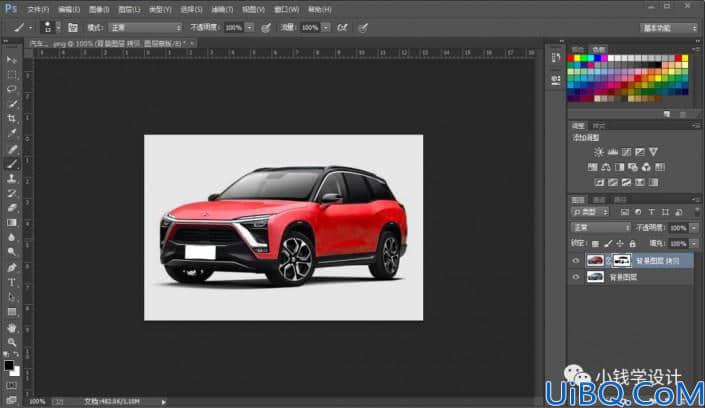Open layer blend mode 正常 dropdown
This screenshot has width=705, height=408.
(601, 228)
